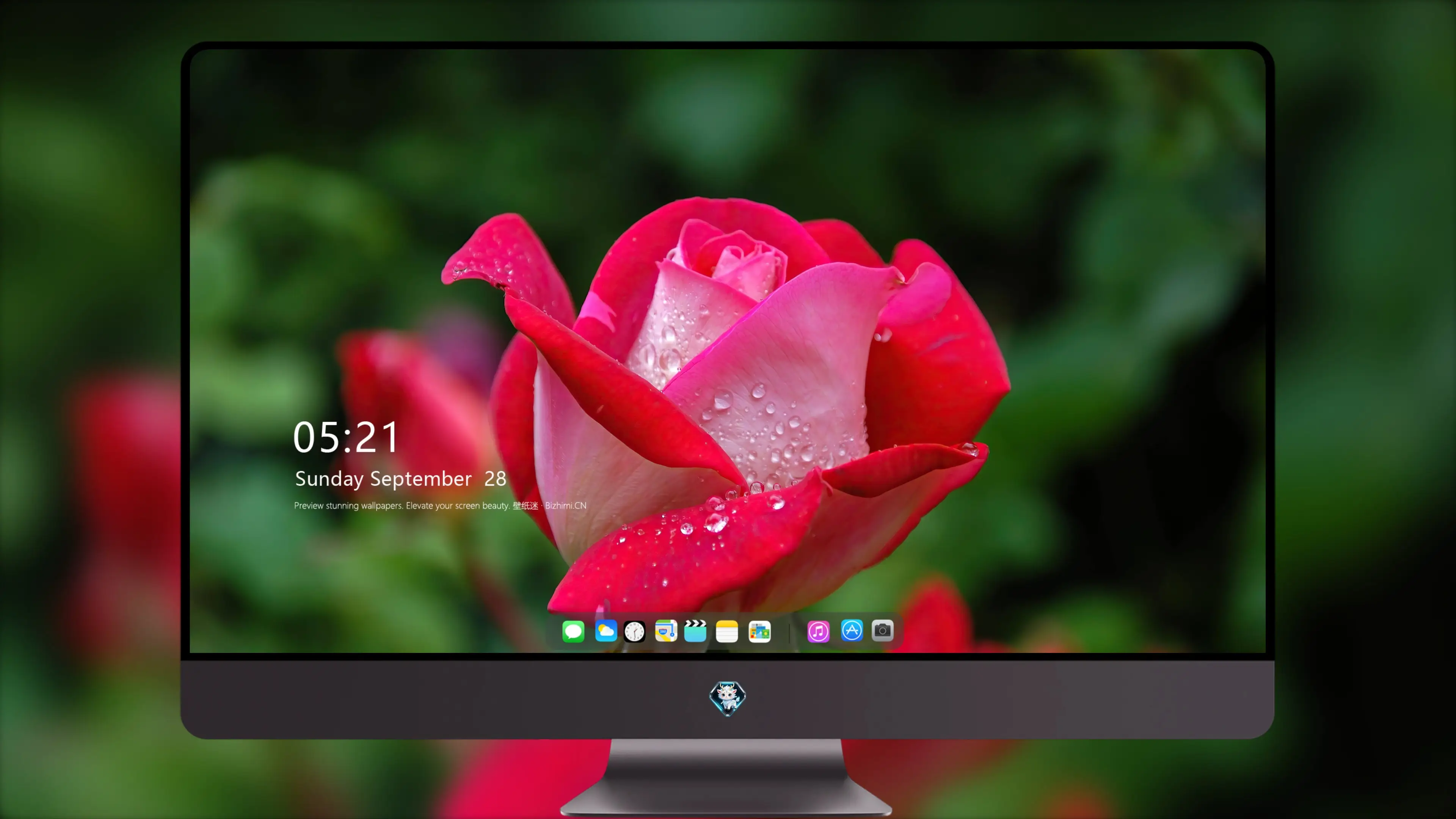
Task: Launch the Camera app from the dock
Action: click(x=882, y=630)
